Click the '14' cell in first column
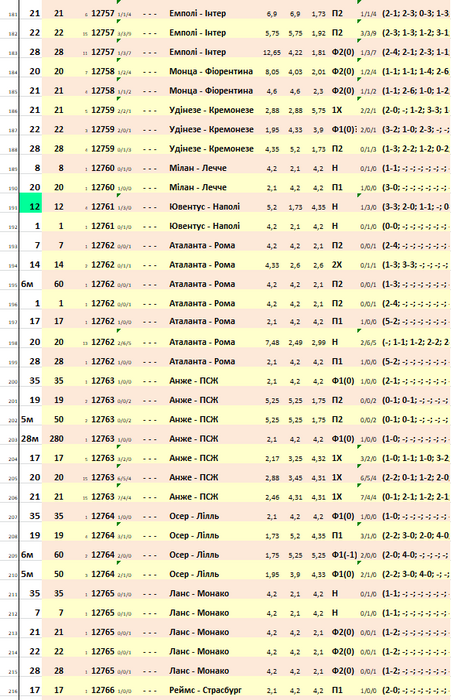Viewport: 451px width, 700px height. (x=35, y=265)
